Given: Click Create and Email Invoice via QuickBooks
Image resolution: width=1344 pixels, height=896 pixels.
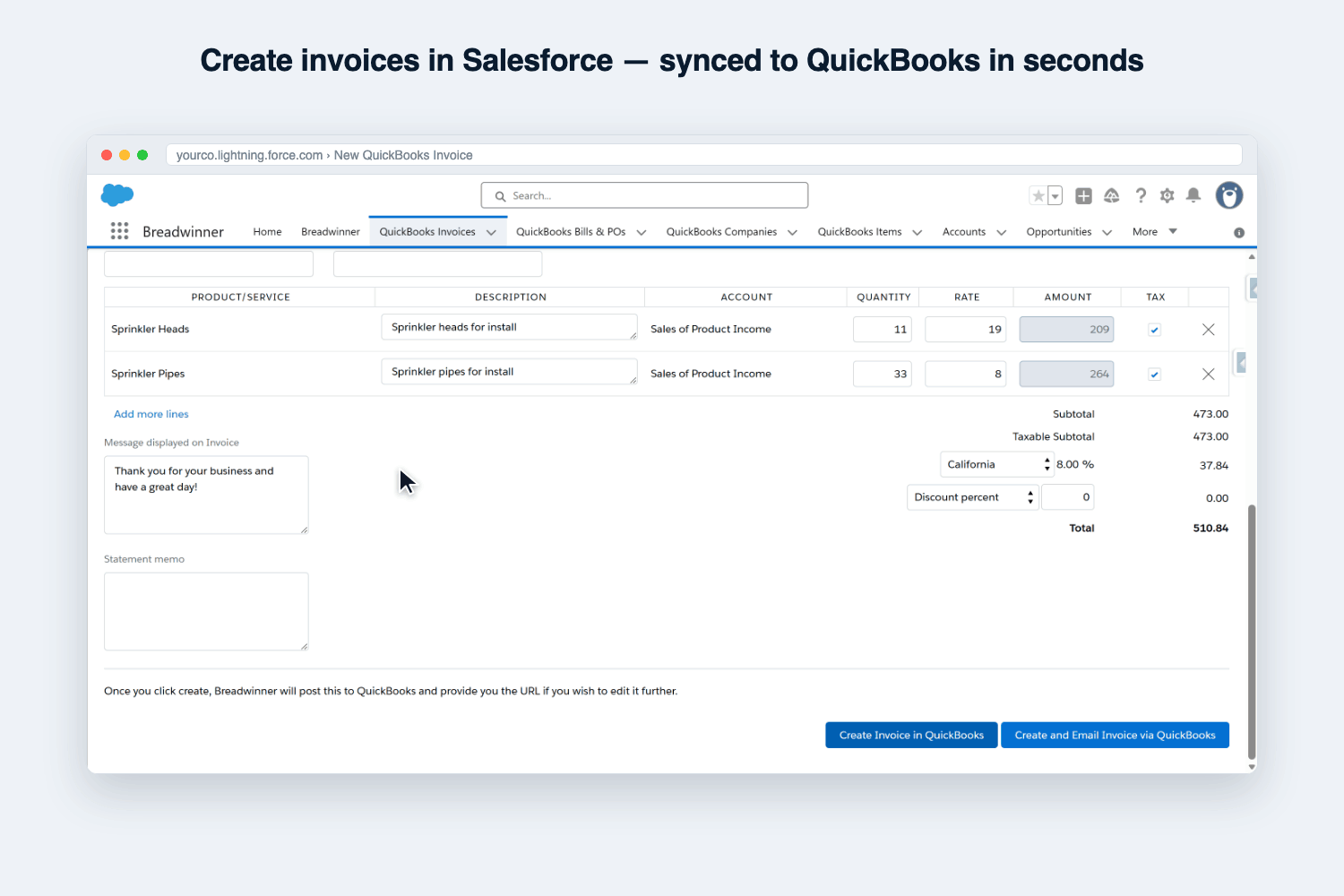Looking at the screenshot, I should pyautogui.click(x=1115, y=735).
